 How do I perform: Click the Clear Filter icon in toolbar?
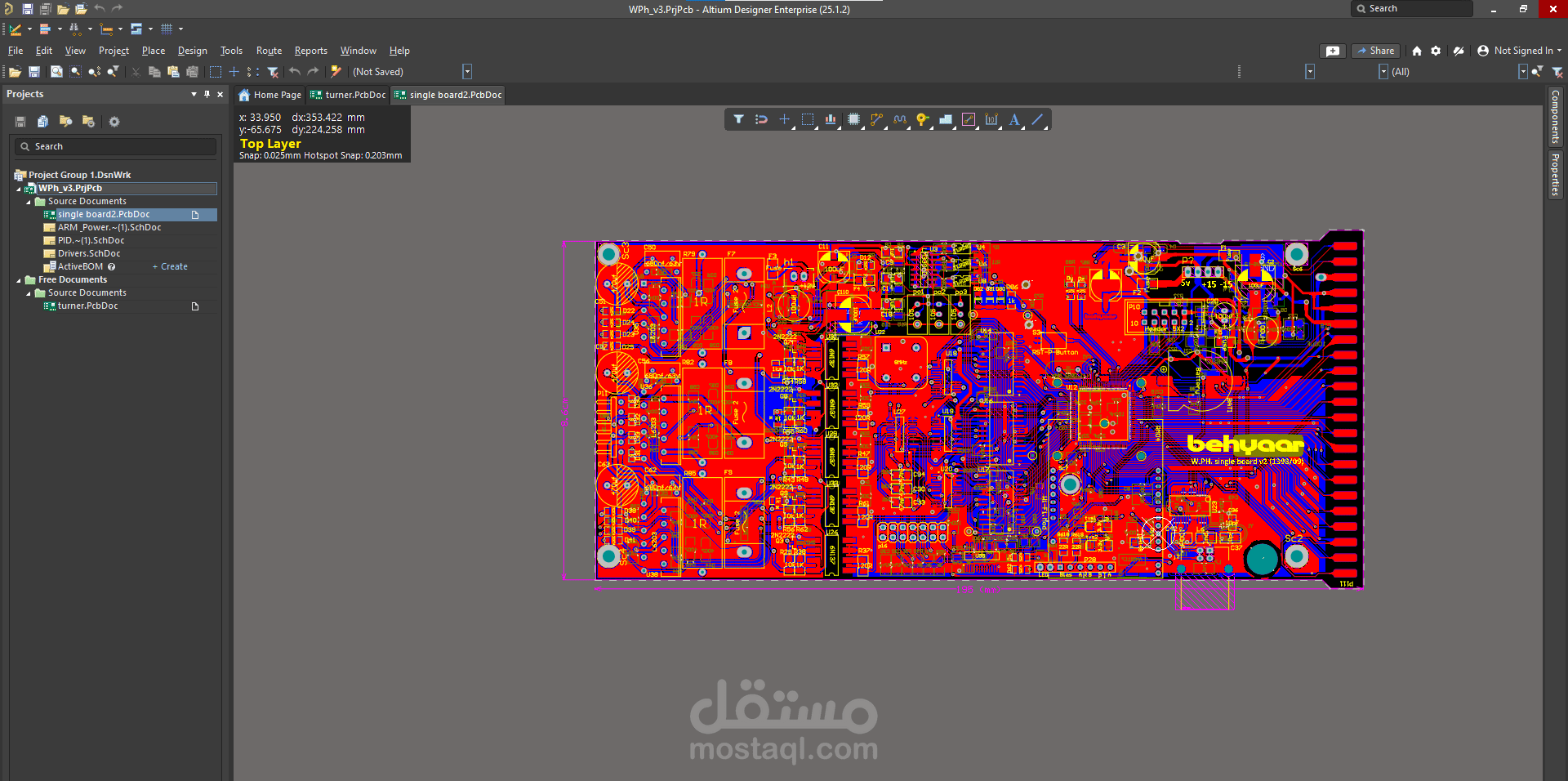[x=274, y=72]
